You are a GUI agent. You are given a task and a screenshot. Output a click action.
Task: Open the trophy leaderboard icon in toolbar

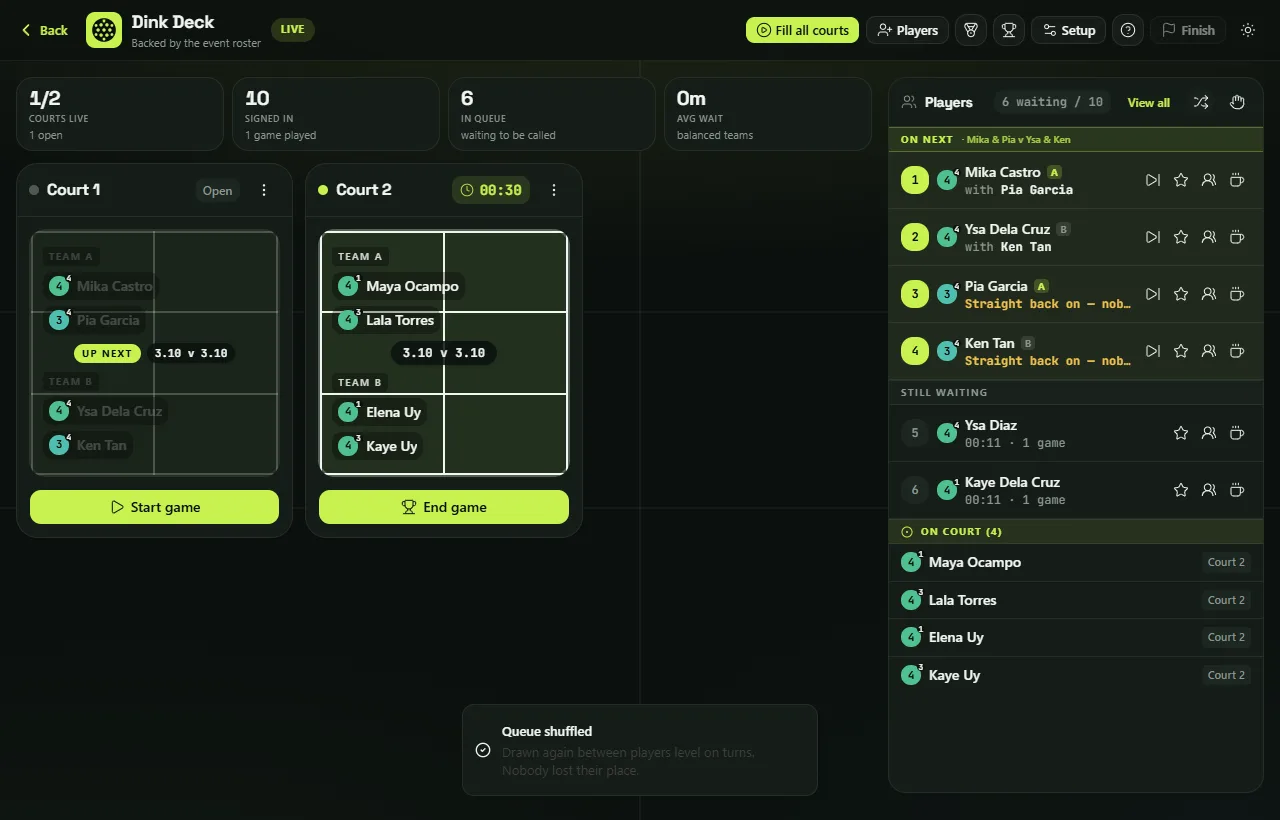(1009, 30)
